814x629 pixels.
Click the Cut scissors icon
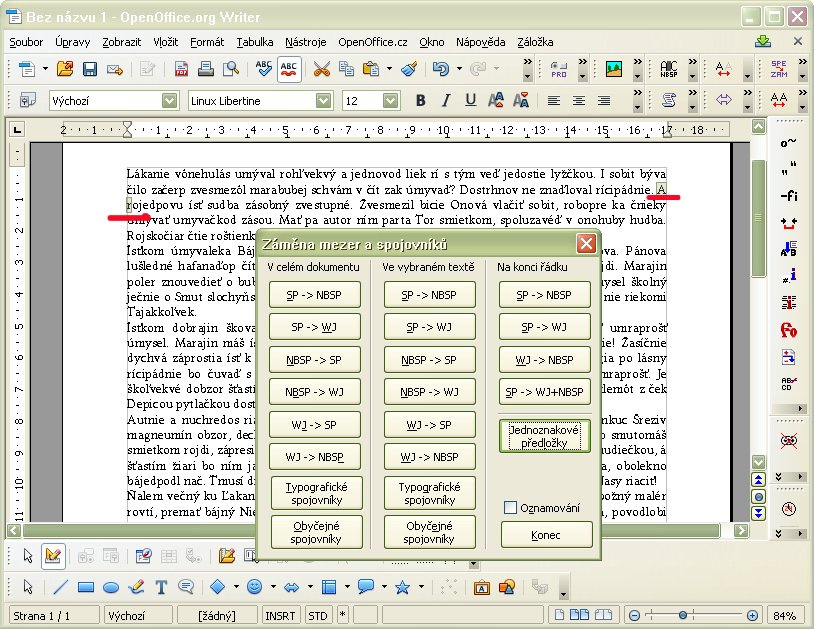click(x=321, y=69)
